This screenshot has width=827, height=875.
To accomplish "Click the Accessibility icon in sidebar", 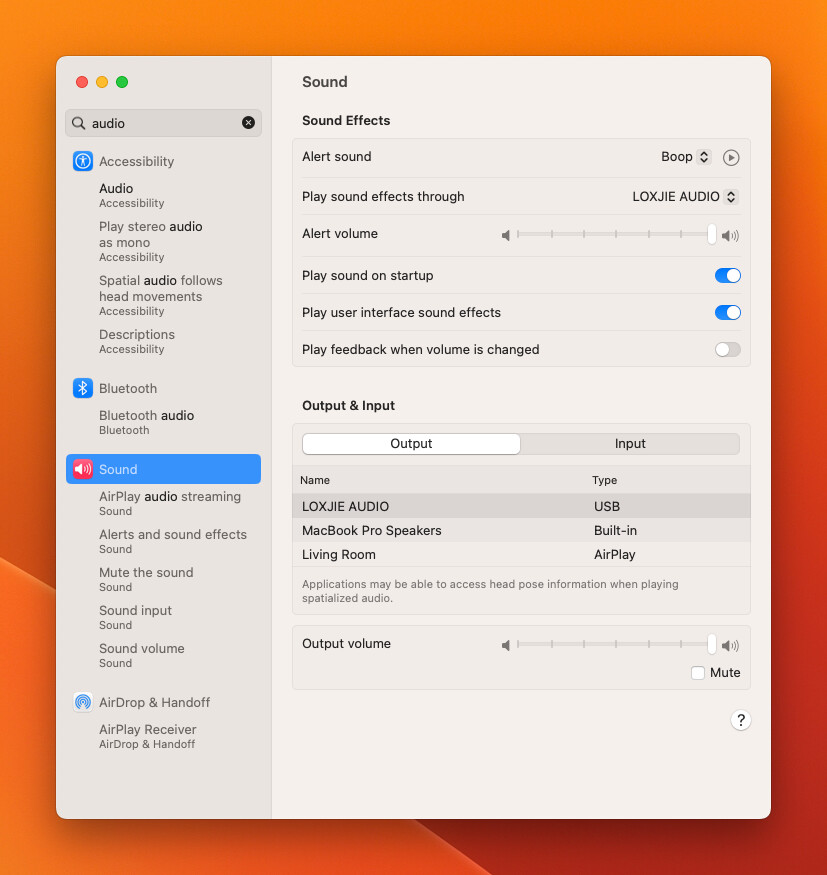I will [x=83, y=161].
